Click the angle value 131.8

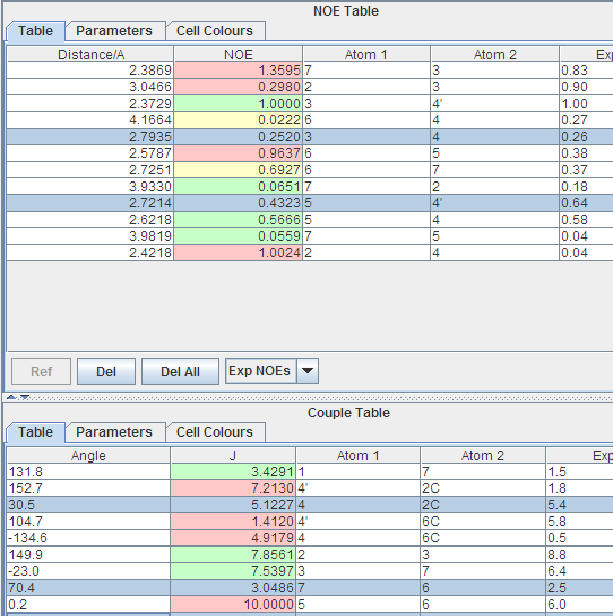89,472
